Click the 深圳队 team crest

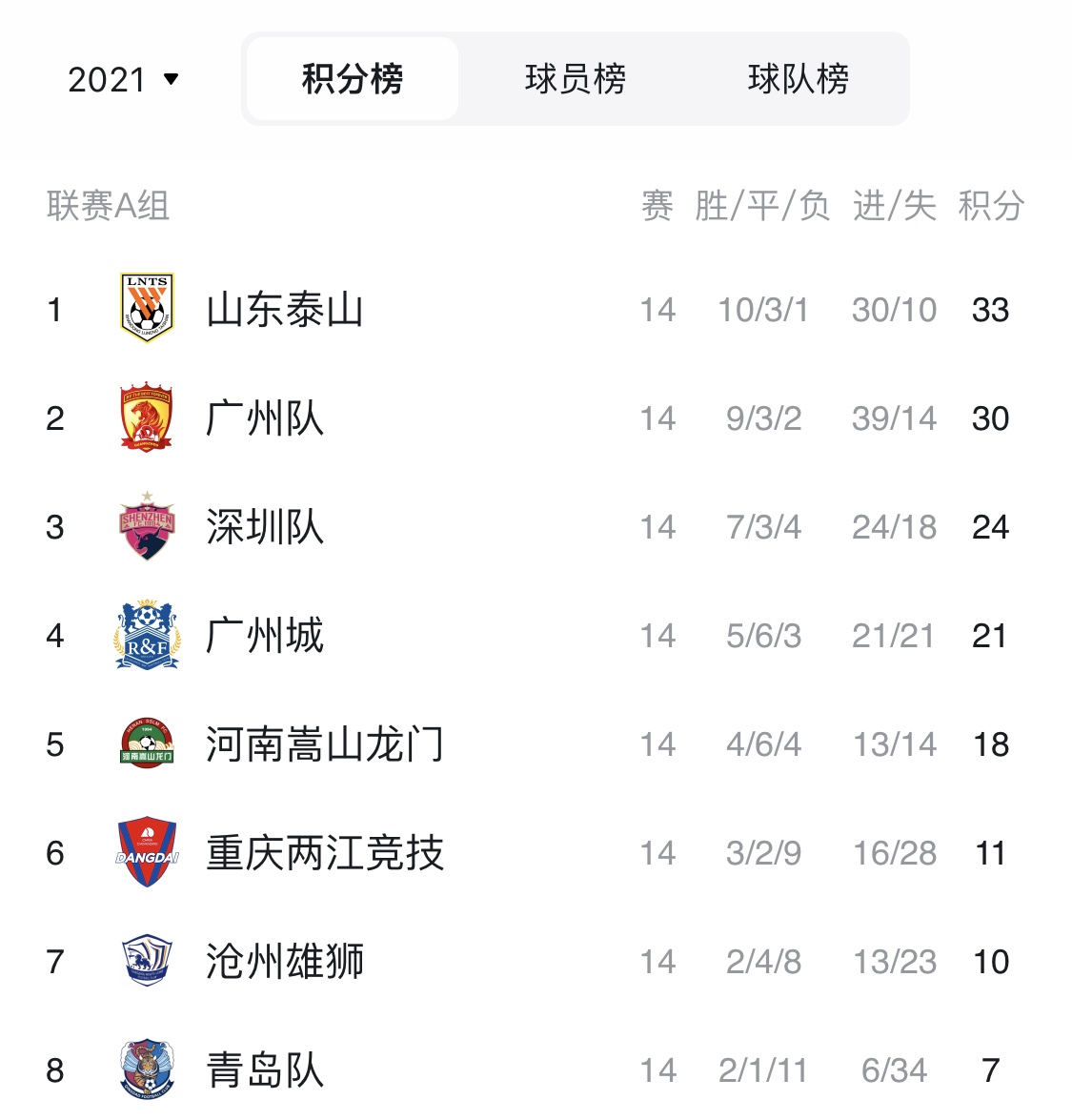tap(147, 526)
